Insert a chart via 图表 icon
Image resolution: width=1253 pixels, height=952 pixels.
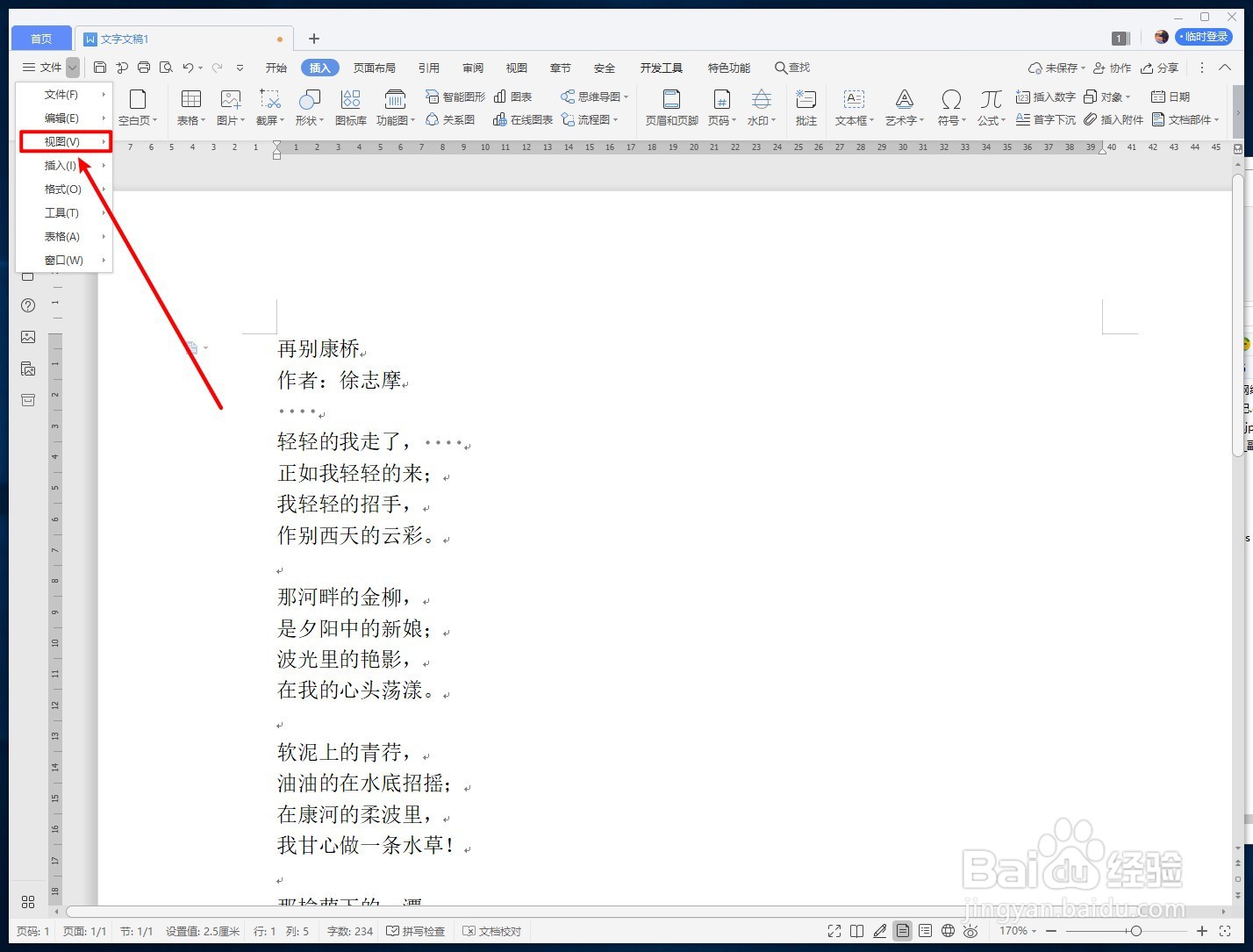pyautogui.click(x=512, y=97)
